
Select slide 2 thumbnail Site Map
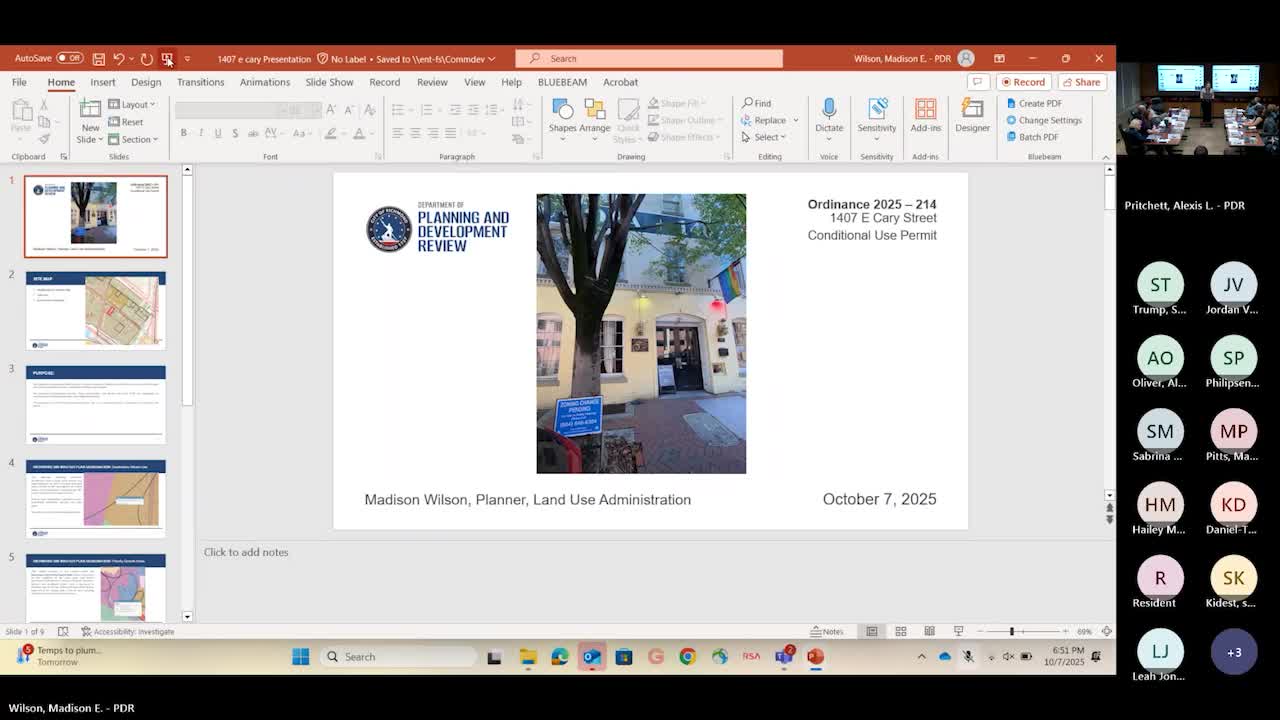(x=96, y=310)
